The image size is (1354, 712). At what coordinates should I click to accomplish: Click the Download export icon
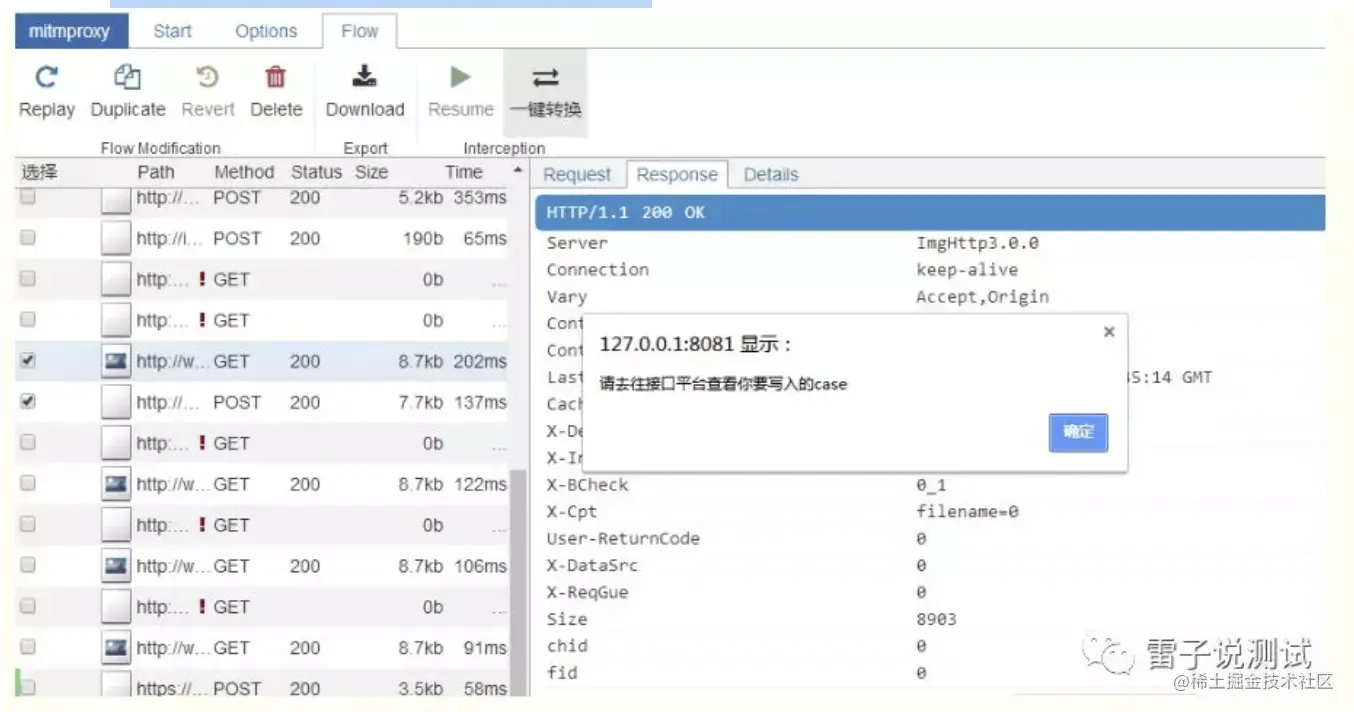click(365, 77)
